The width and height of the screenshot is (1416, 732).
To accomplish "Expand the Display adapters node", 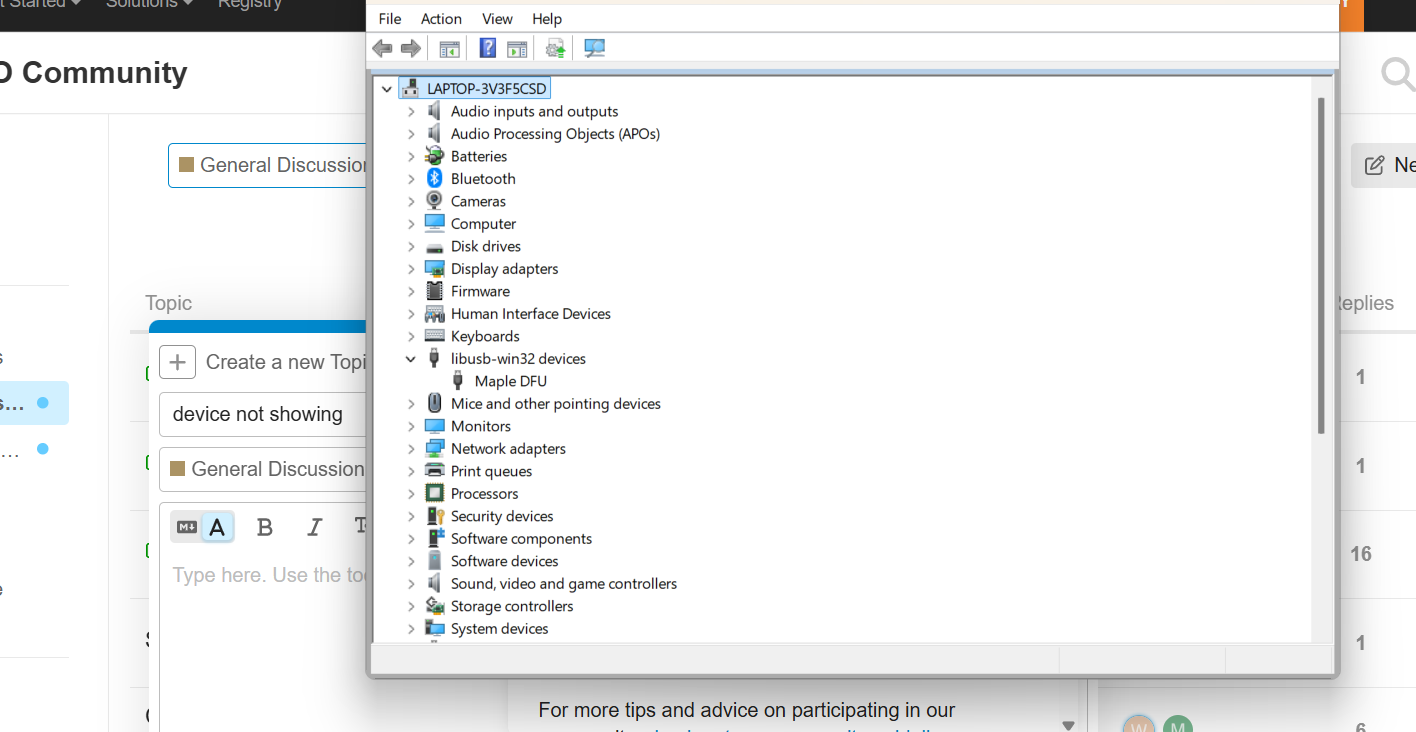I will [x=411, y=269].
